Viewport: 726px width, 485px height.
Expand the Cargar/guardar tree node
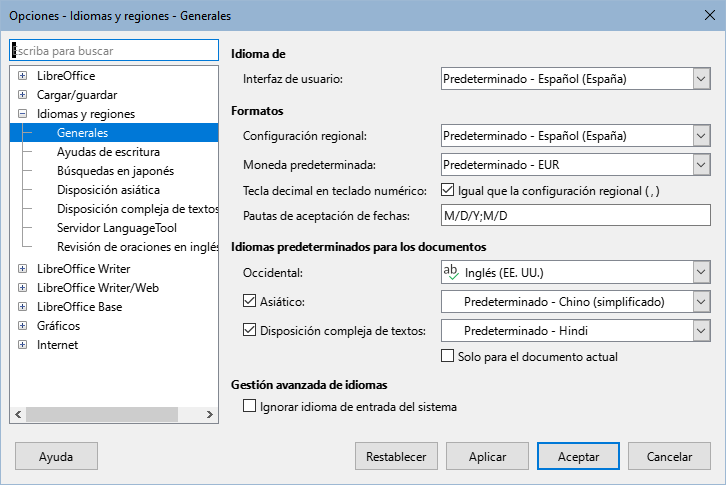pos(22,94)
